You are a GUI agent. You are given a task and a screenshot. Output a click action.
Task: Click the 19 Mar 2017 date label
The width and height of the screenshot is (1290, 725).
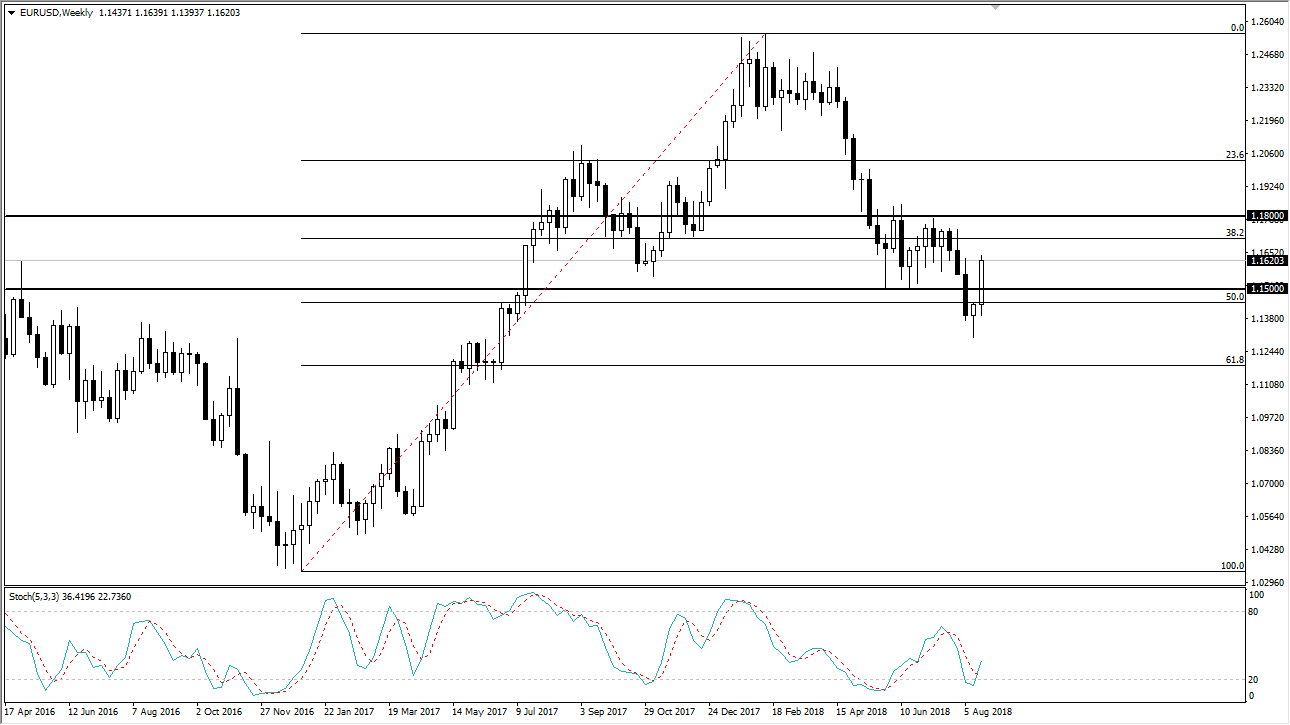pyautogui.click(x=414, y=712)
